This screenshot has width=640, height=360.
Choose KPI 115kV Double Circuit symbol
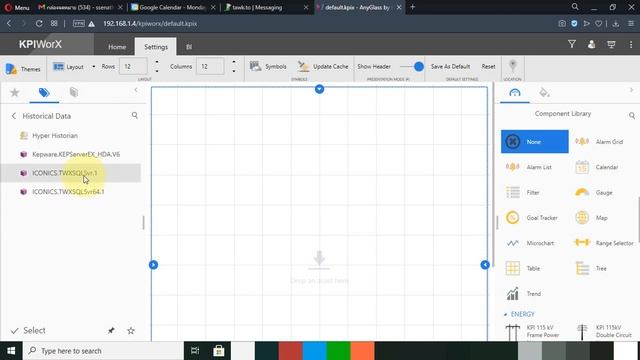604,331
